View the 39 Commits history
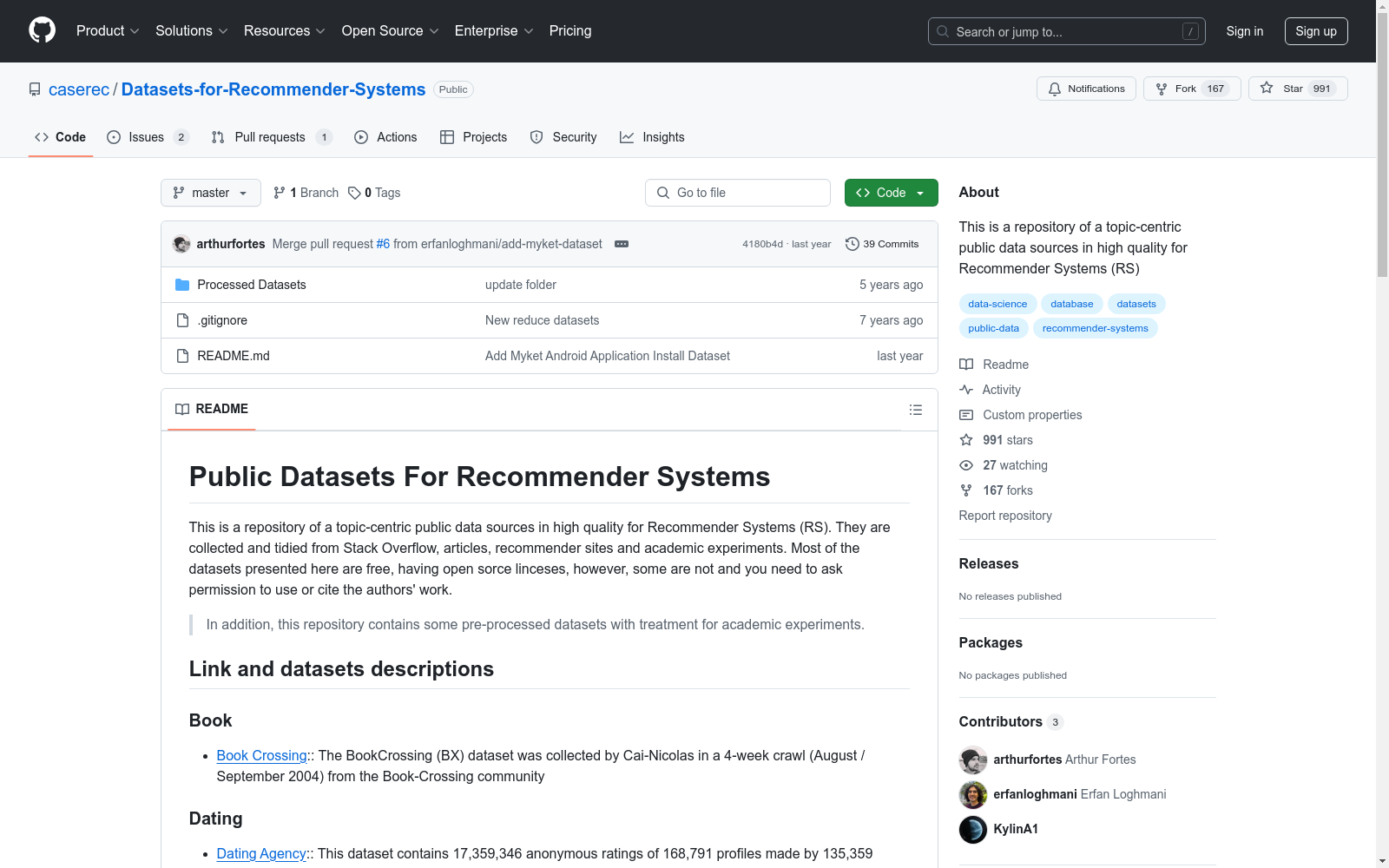The height and width of the screenshot is (868, 1389). point(882,244)
